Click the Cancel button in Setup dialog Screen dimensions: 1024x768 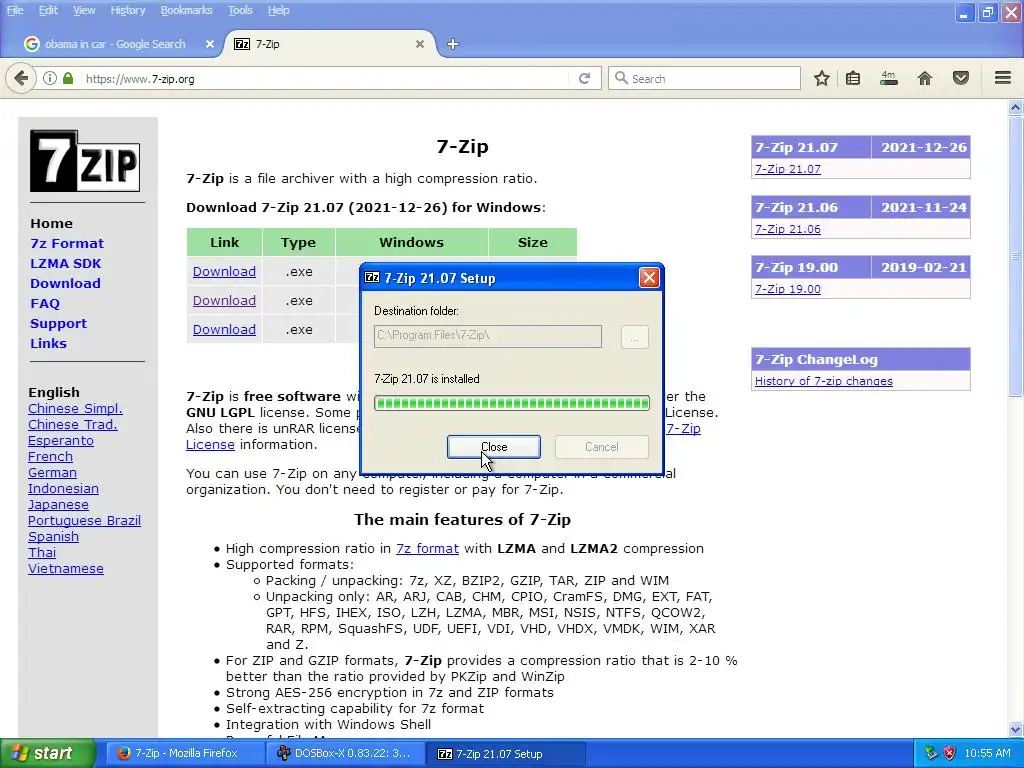pos(601,447)
